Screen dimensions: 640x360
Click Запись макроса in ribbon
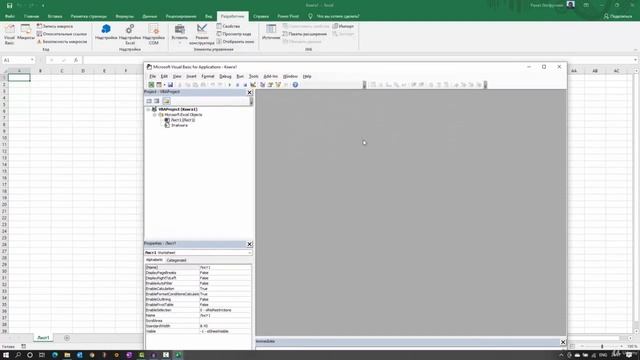(x=55, y=26)
